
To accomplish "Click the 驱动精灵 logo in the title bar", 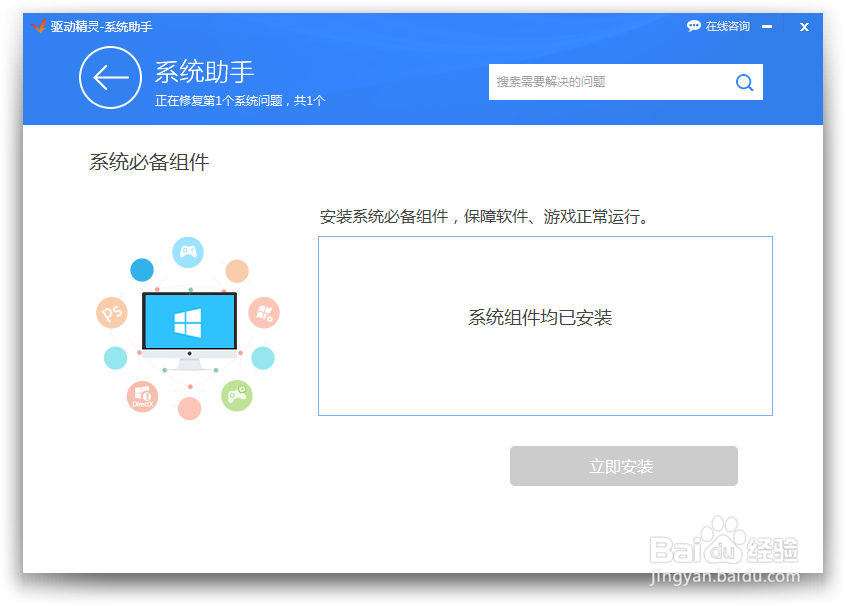I will [x=38, y=27].
